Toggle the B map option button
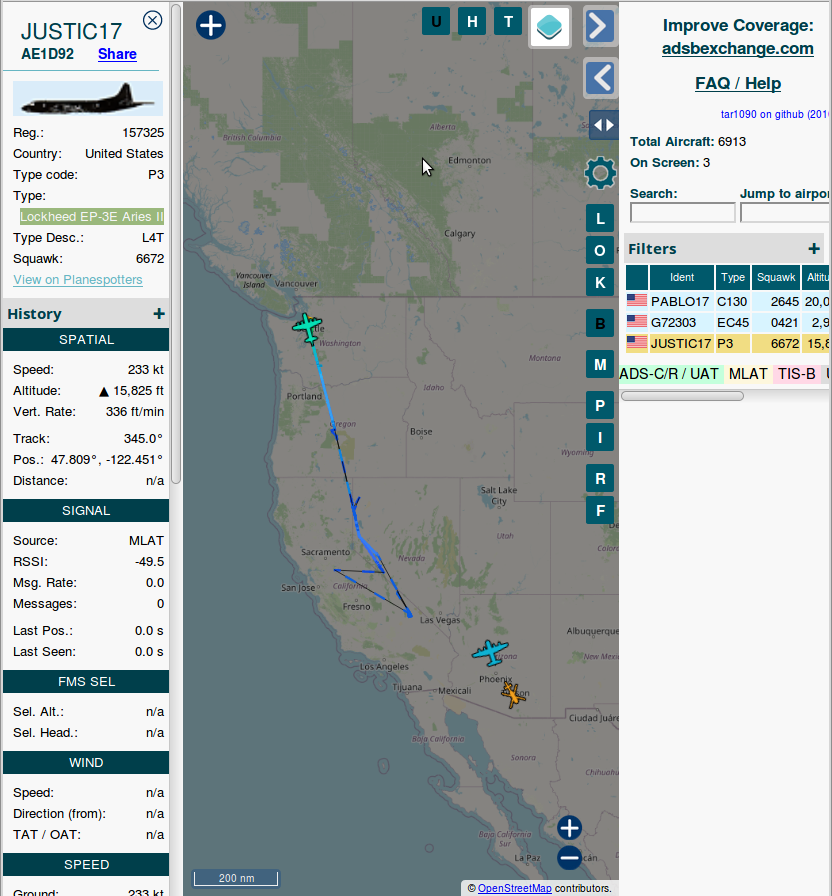The width and height of the screenshot is (832, 896). (600, 323)
